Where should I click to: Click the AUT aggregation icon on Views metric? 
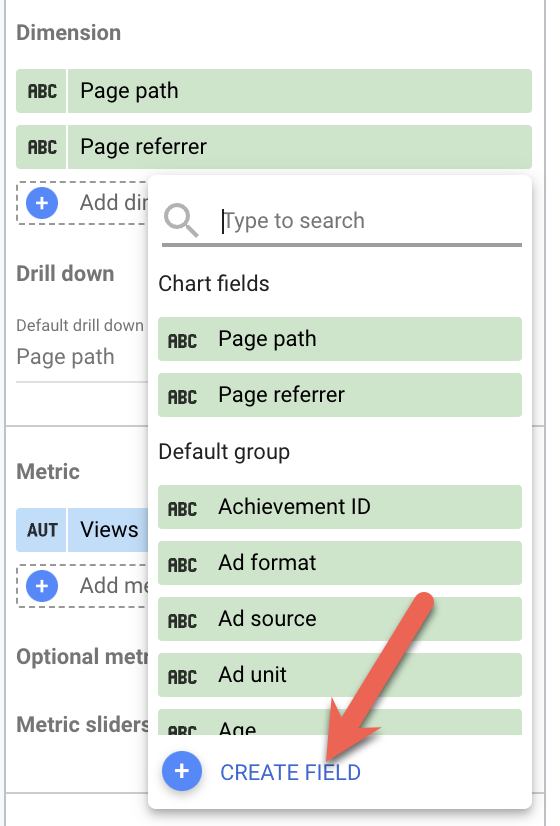tap(42, 530)
